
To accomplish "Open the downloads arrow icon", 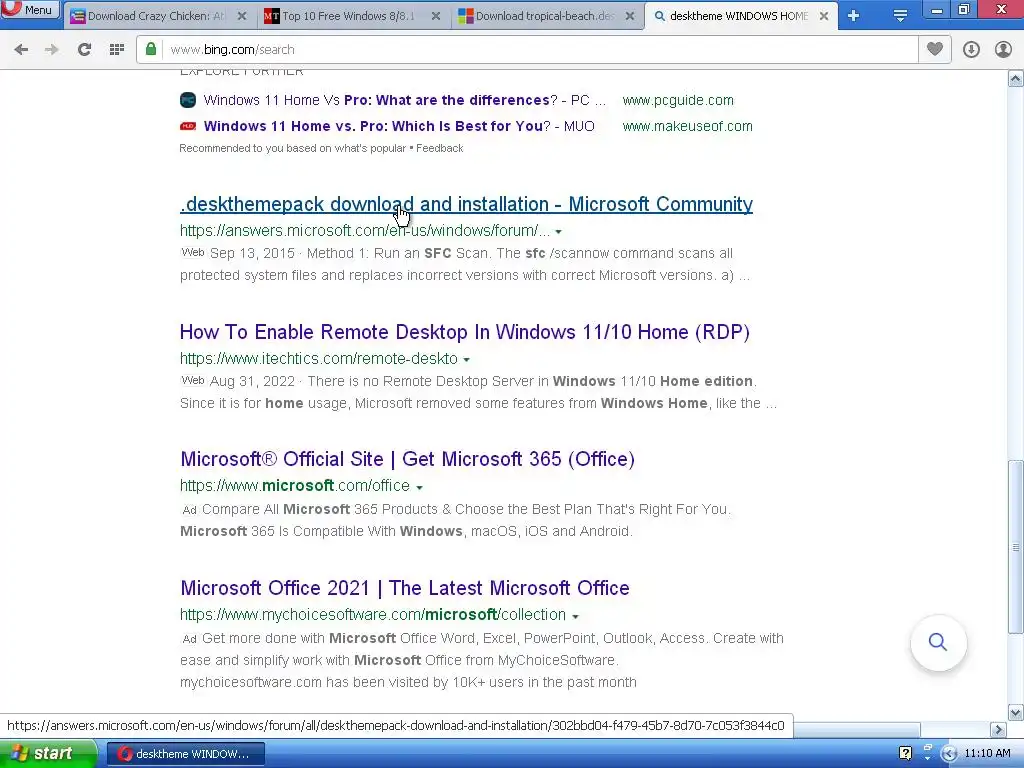I will 971,50.
